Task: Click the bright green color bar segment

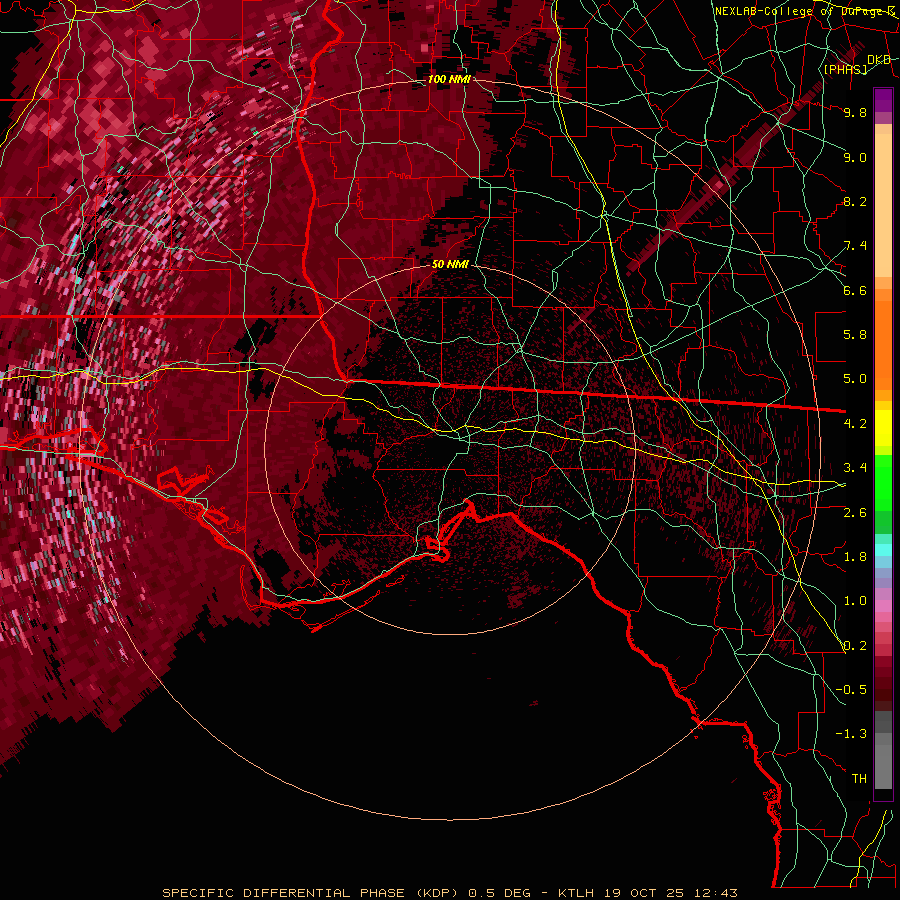Action: 883,481
